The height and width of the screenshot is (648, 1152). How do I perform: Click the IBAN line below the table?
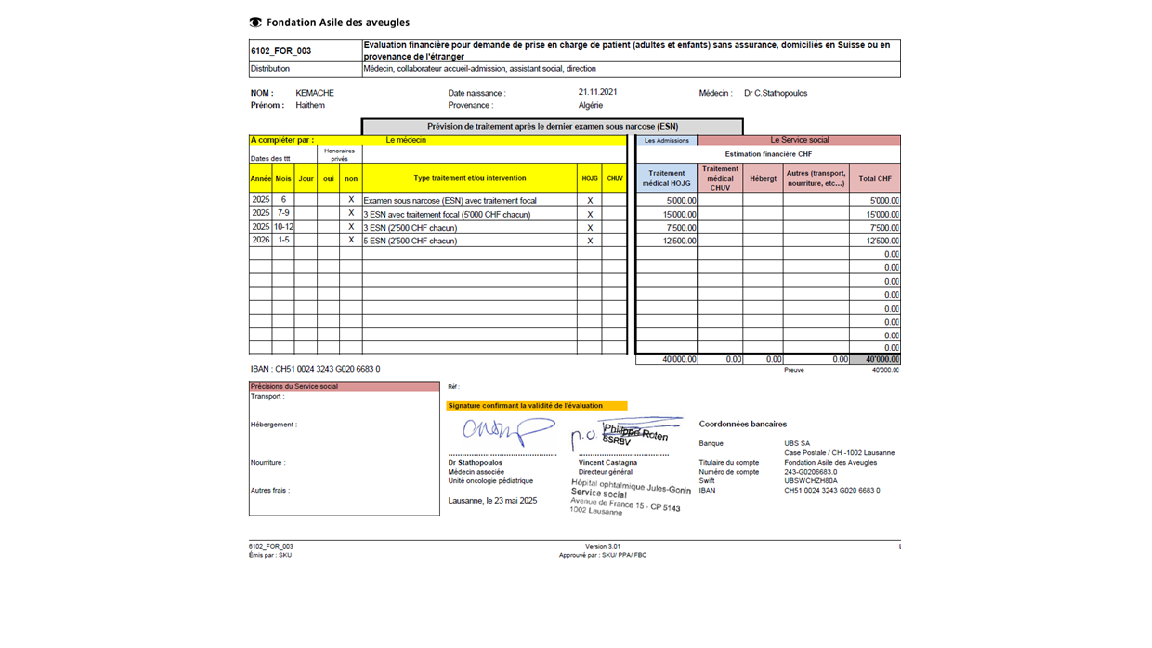(x=315, y=369)
